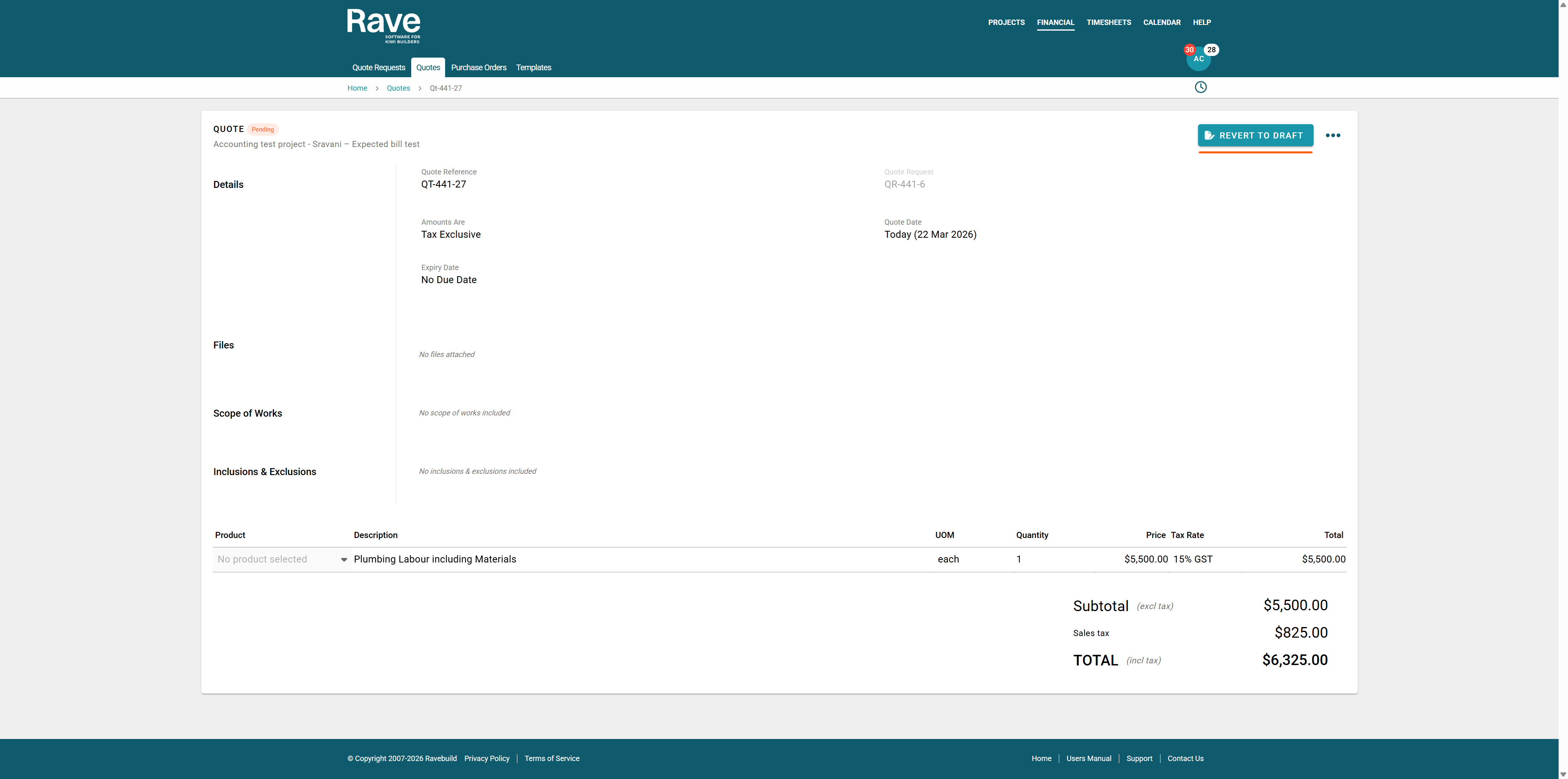Switch to the Quote Requests tab
1568x779 pixels.
pyautogui.click(x=378, y=68)
